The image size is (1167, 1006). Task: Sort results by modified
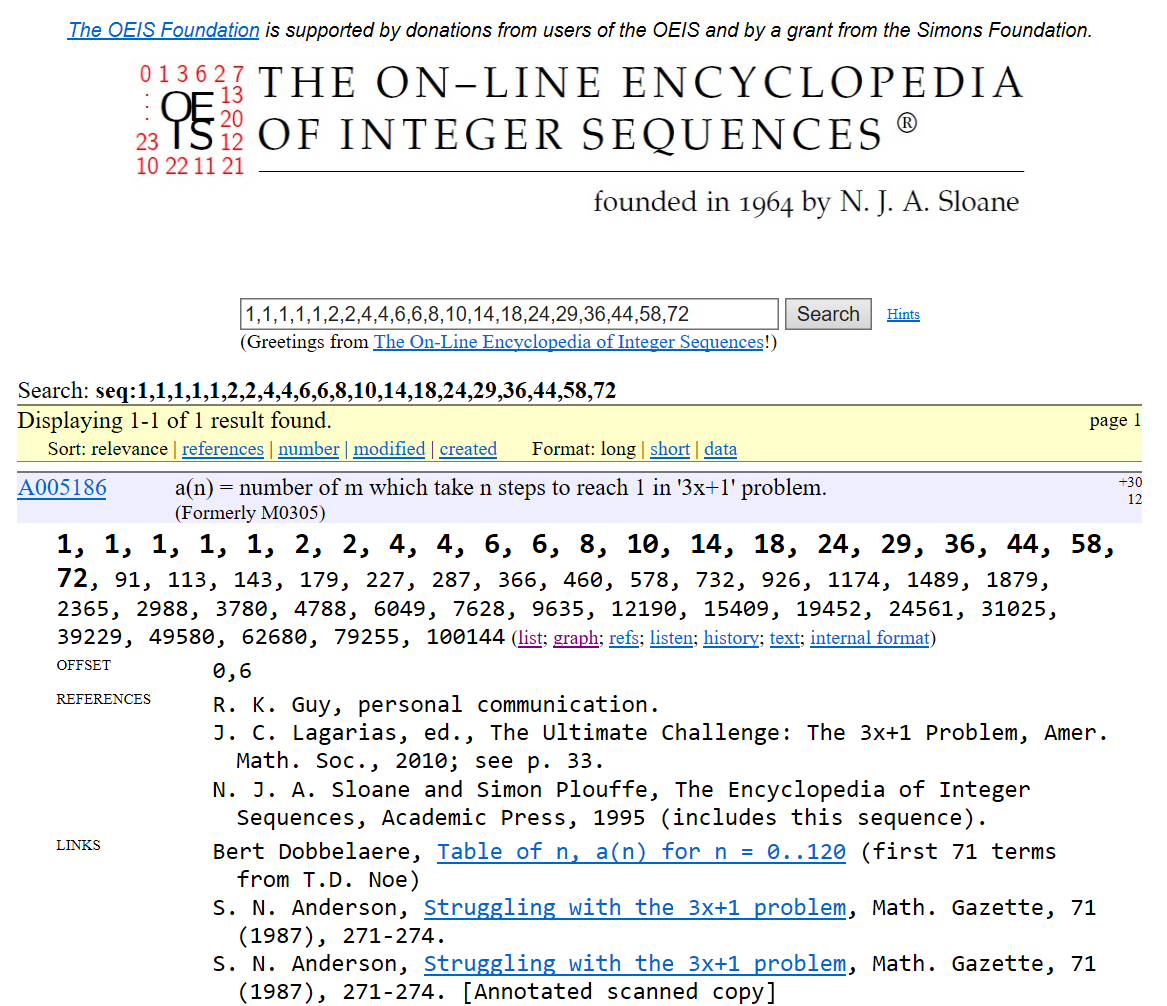coord(389,449)
